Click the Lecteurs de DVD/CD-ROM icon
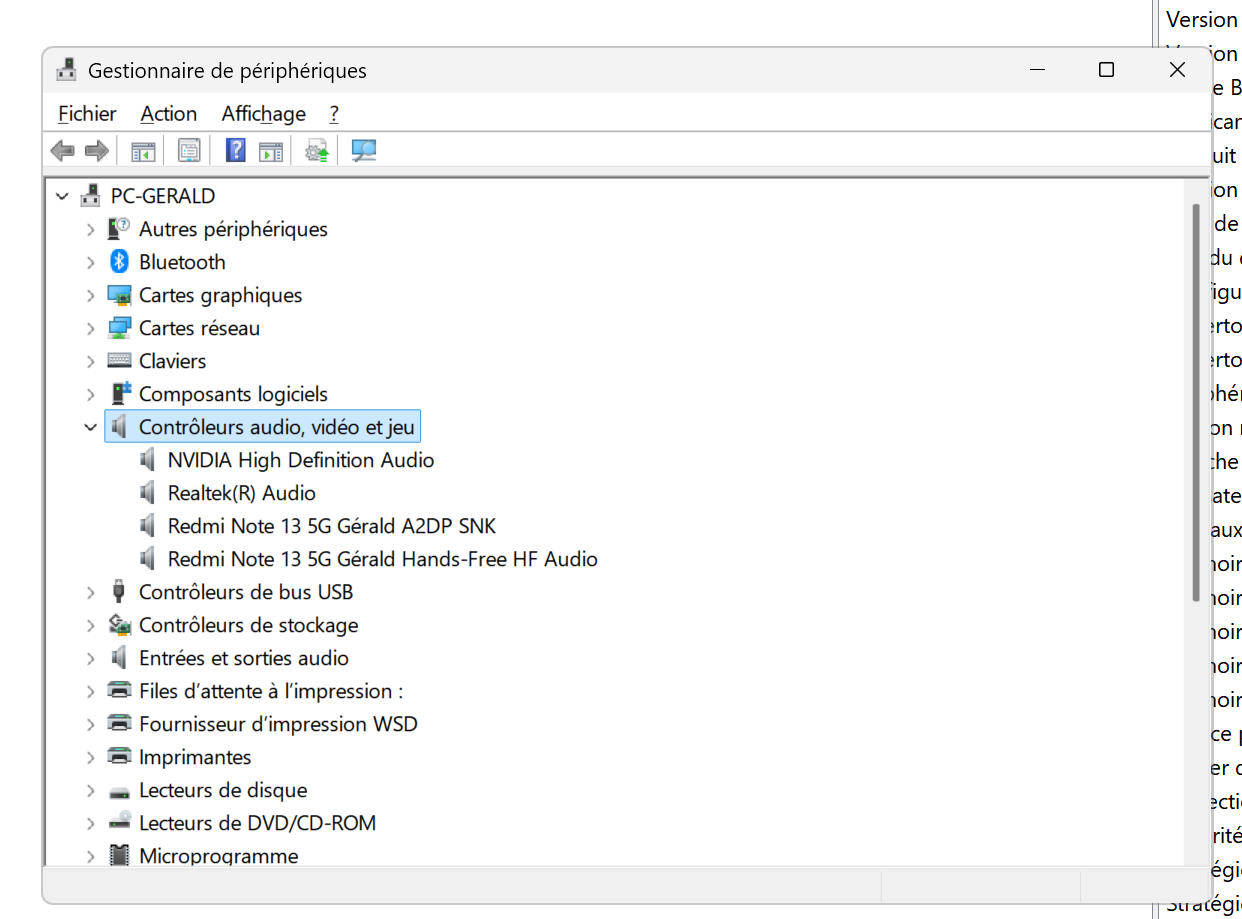This screenshot has width=1242, height=919. [120, 823]
